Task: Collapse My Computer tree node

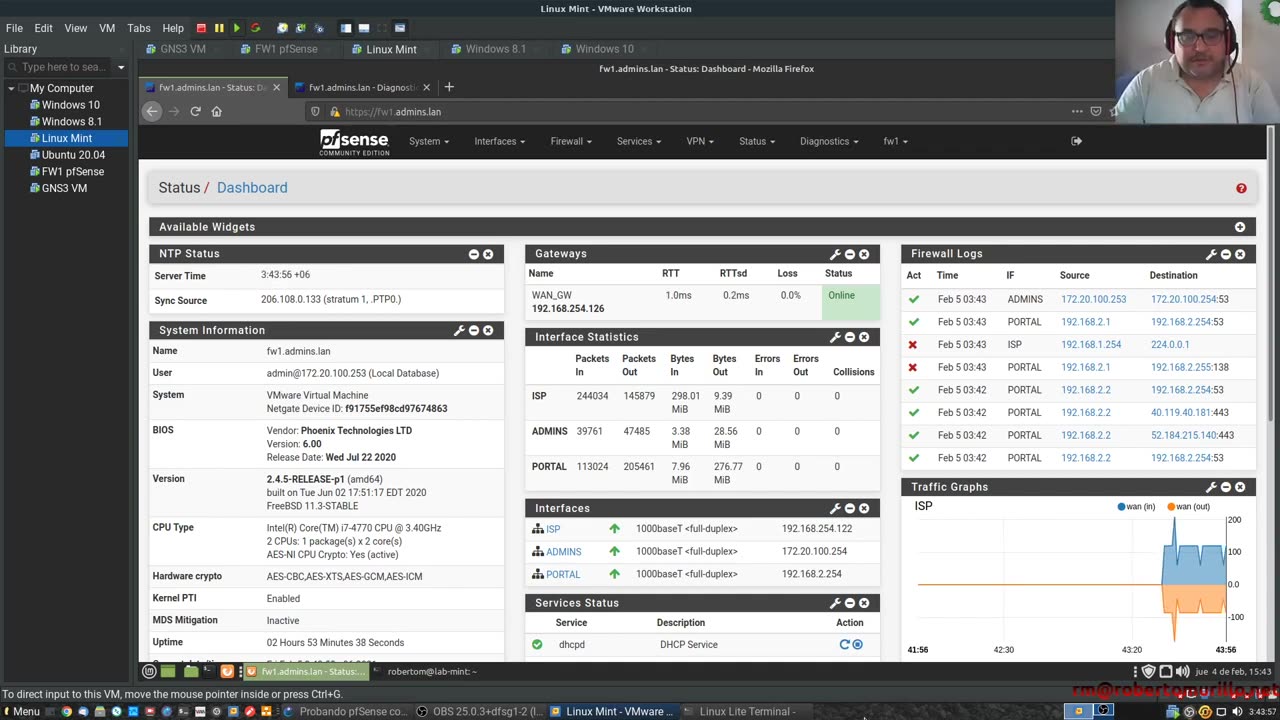Action: [11, 88]
